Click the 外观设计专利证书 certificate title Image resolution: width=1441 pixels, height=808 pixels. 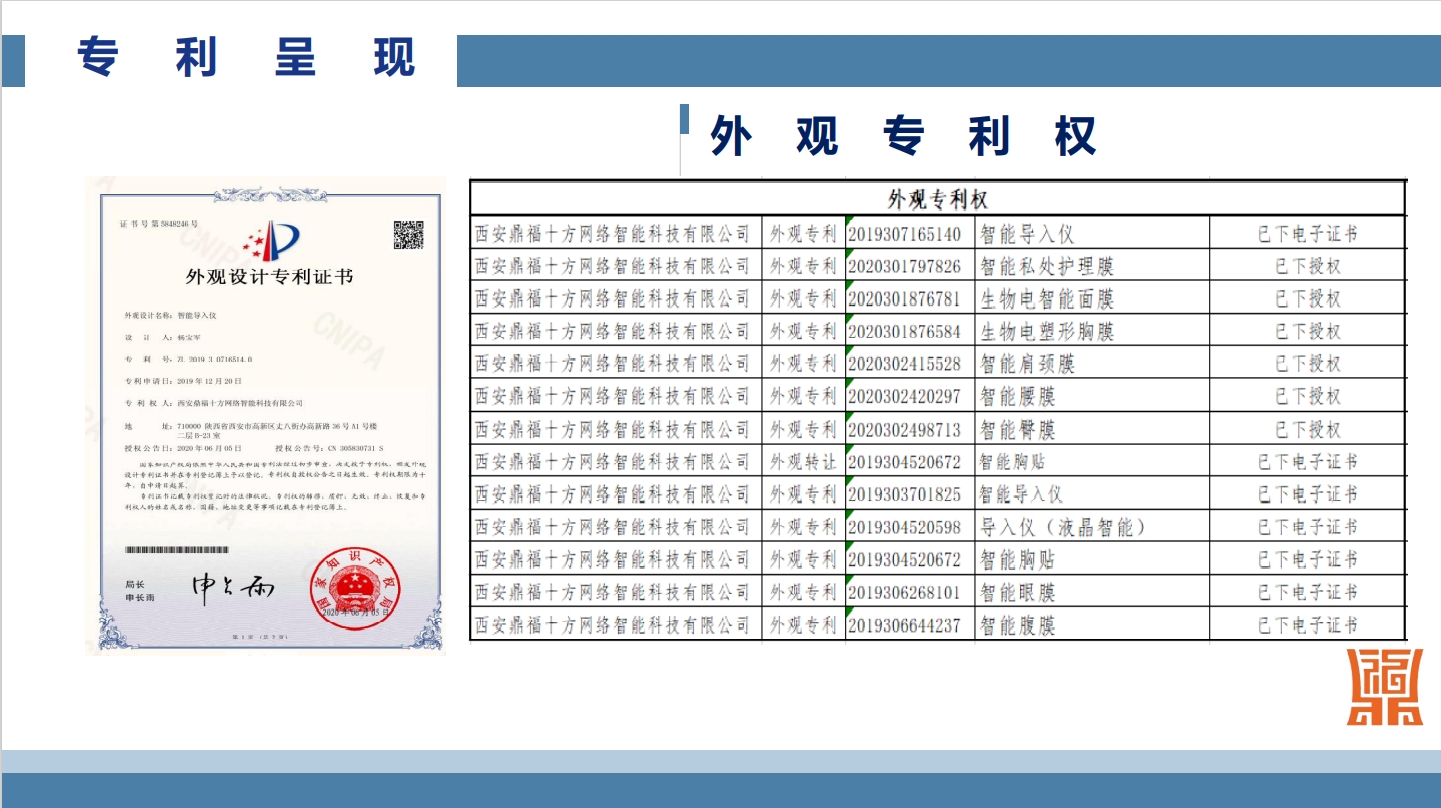[x=269, y=277]
